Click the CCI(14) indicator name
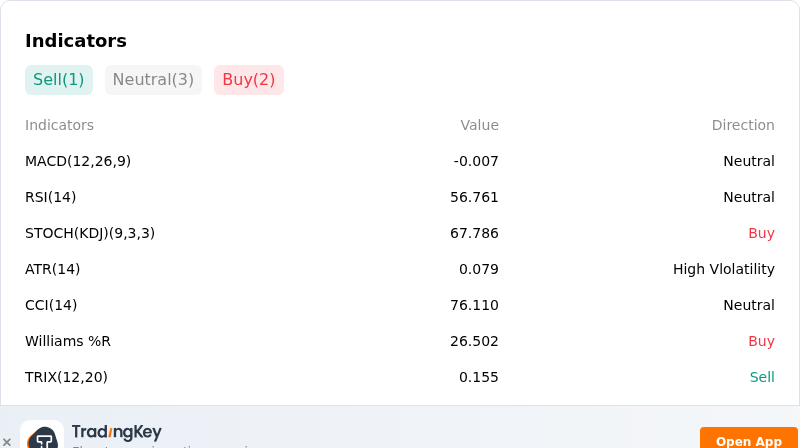This screenshot has width=800, height=448. tap(51, 305)
